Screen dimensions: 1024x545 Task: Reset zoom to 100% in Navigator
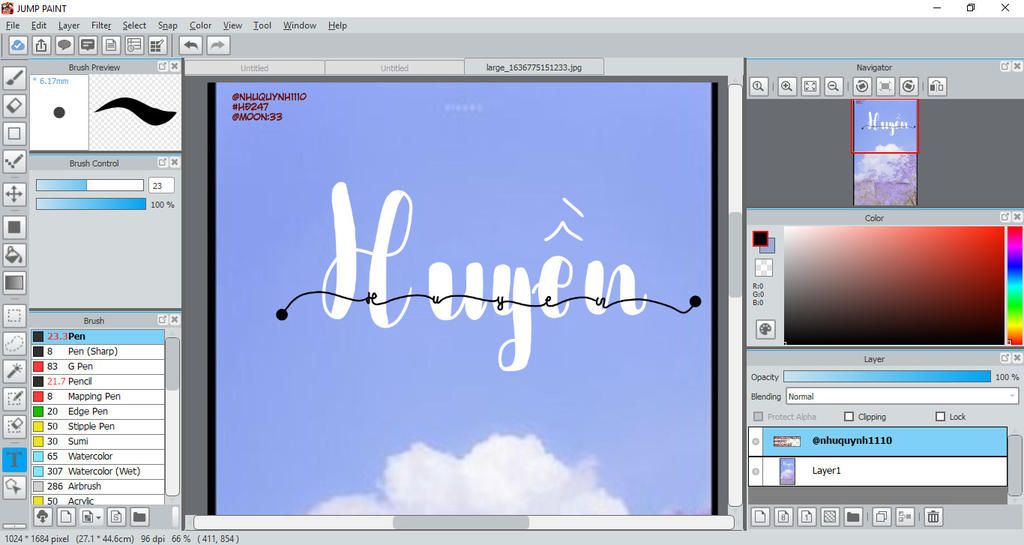click(x=758, y=86)
